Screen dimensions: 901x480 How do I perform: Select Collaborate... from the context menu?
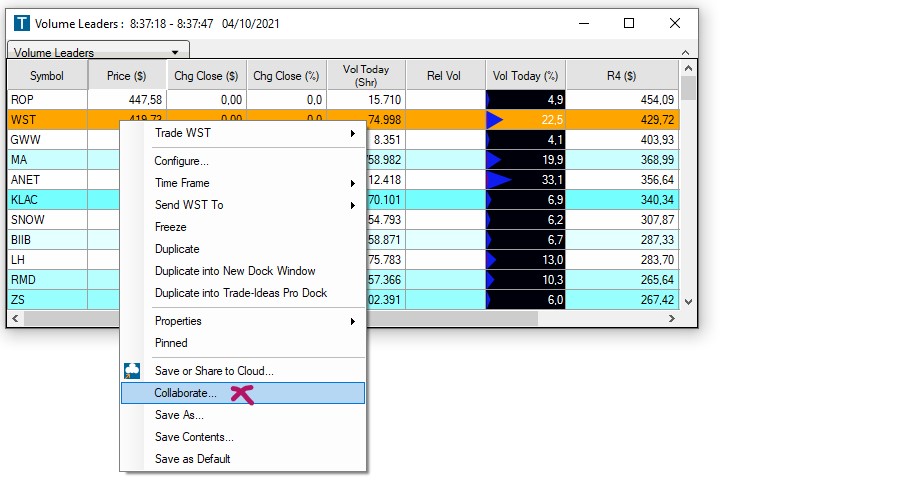185,393
